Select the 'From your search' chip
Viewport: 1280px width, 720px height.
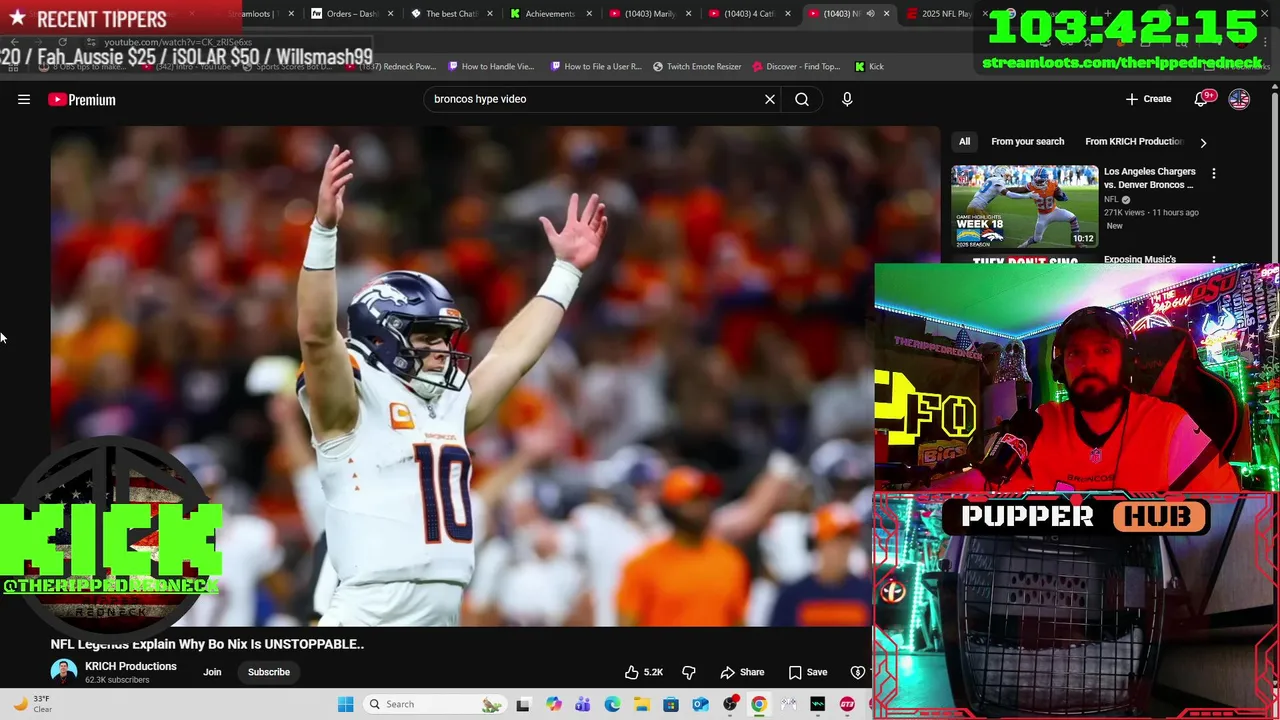(x=1028, y=142)
